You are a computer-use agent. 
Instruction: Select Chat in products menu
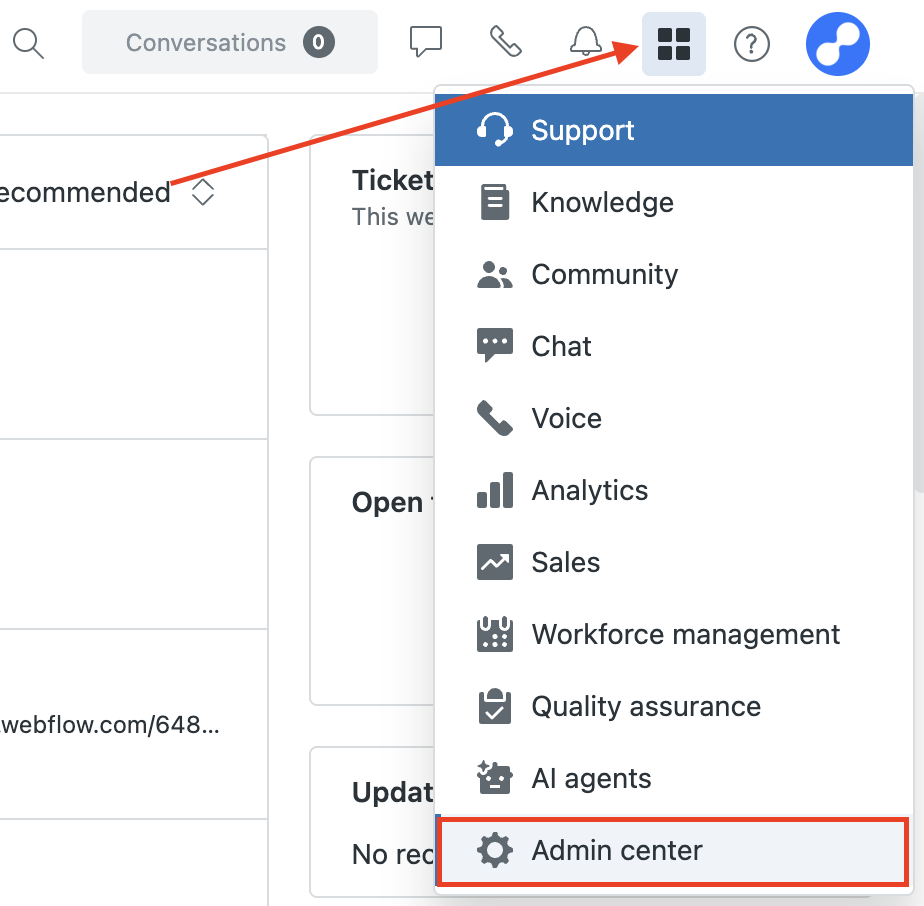coord(674,346)
